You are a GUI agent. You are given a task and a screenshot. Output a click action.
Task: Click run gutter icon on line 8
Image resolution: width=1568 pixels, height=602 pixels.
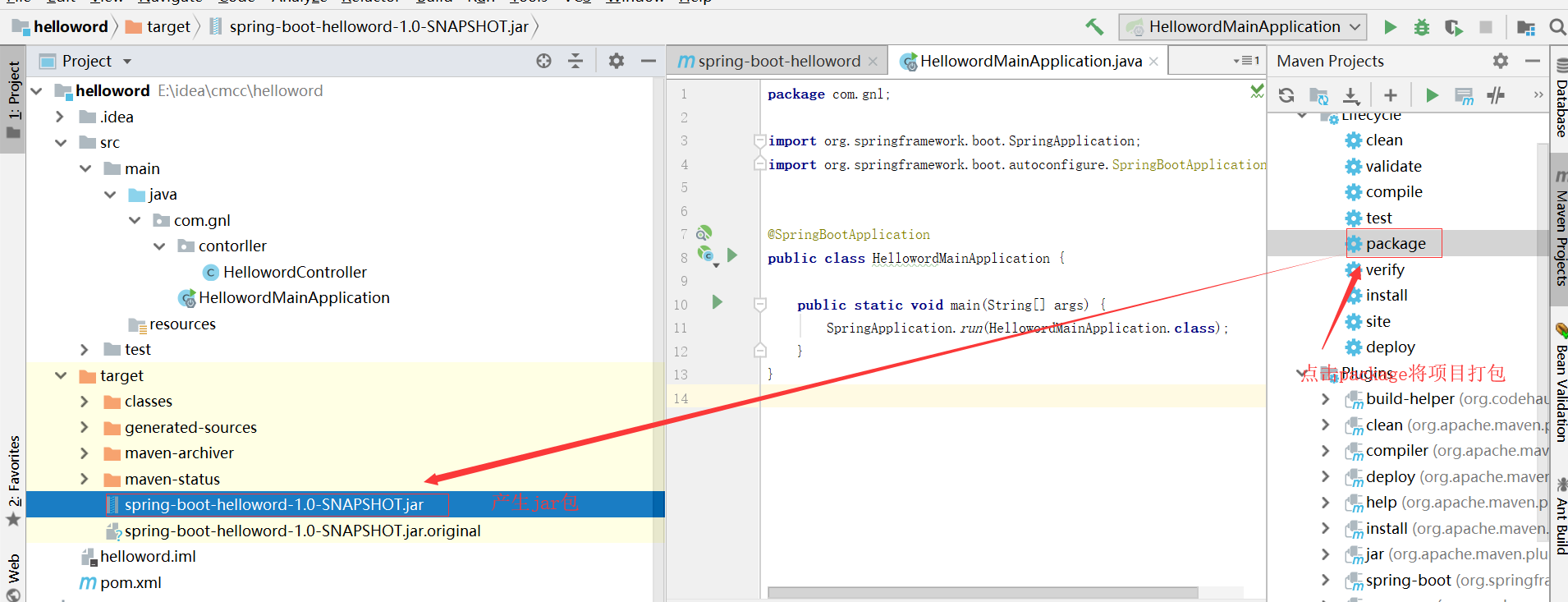(732, 255)
